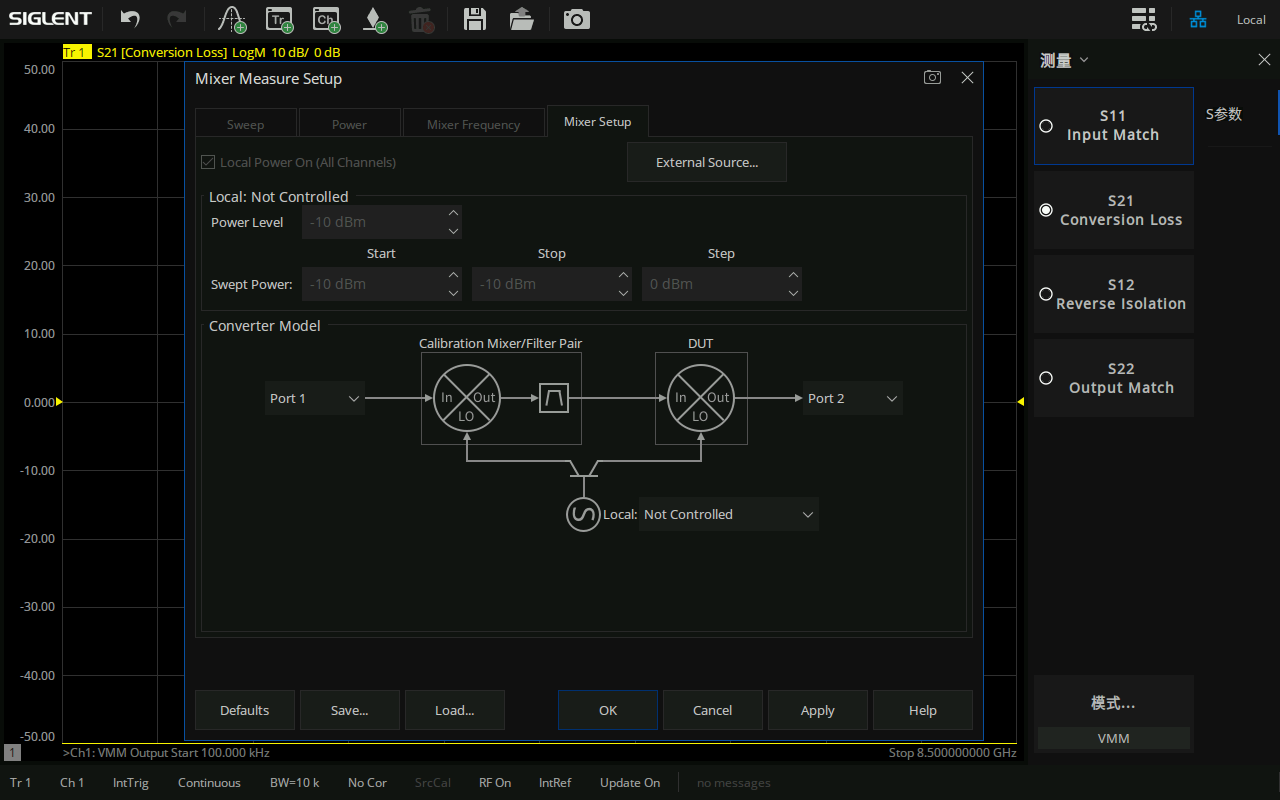Open the Port 1 input dropdown
This screenshot has width=1280, height=800.
click(x=315, y=398)
